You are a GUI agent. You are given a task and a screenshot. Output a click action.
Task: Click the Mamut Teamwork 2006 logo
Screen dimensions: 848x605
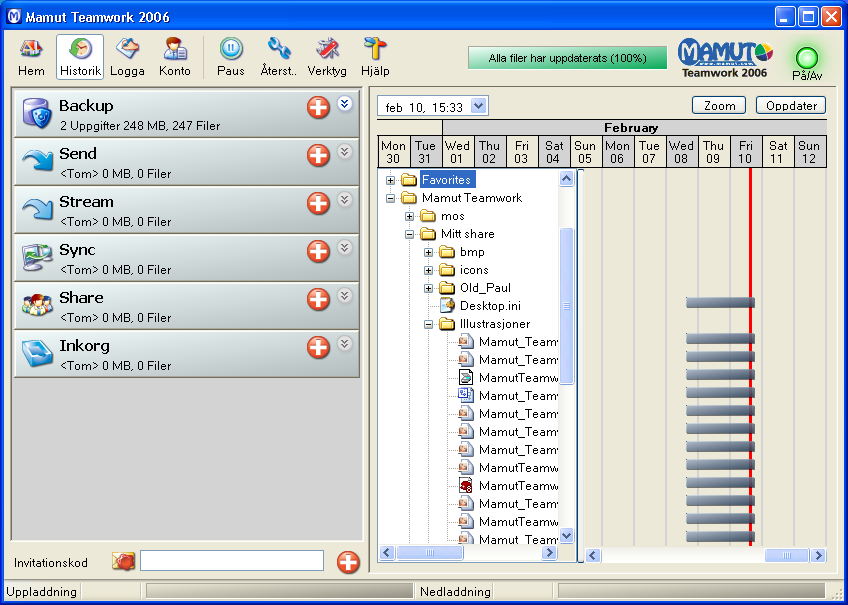point(725,58)
